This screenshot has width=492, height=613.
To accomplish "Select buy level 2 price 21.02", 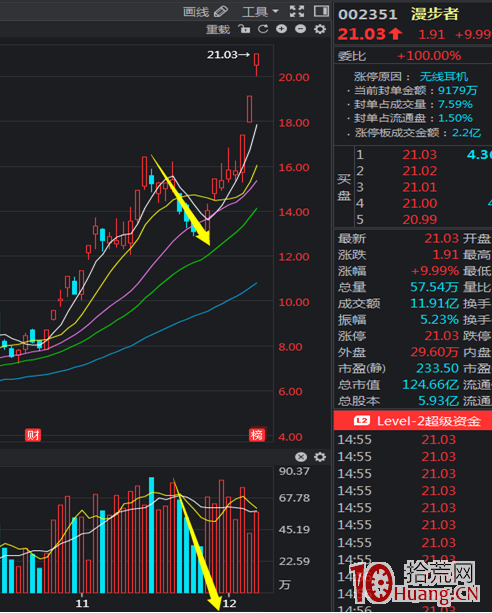I will tap(420, 171).
